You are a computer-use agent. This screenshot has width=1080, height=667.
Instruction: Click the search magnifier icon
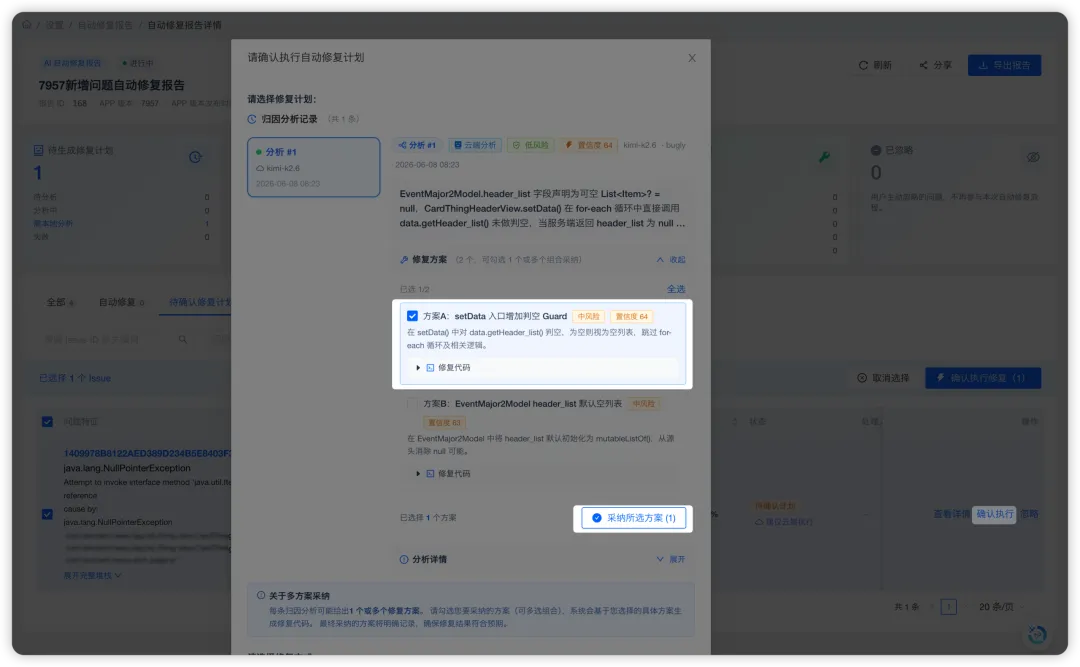183,340
